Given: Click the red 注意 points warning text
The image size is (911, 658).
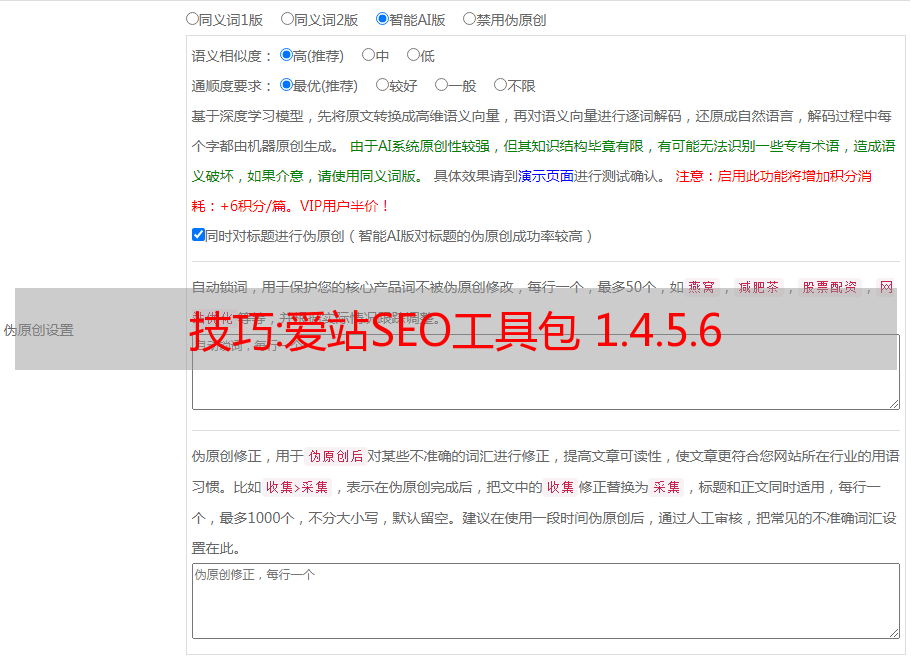Looking at the screenshot, I should coord(532,191).
